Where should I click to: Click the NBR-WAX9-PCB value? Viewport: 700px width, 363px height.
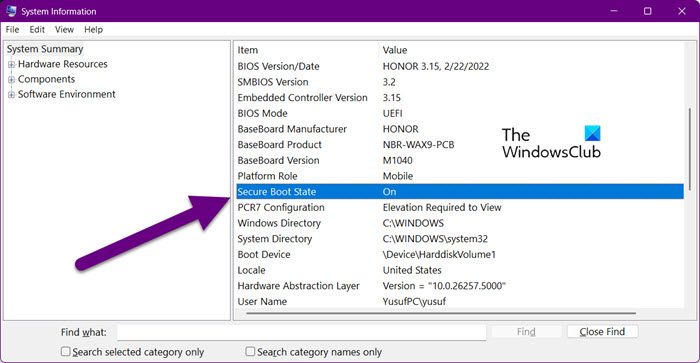pyautogui.click(x=418, y=145)
